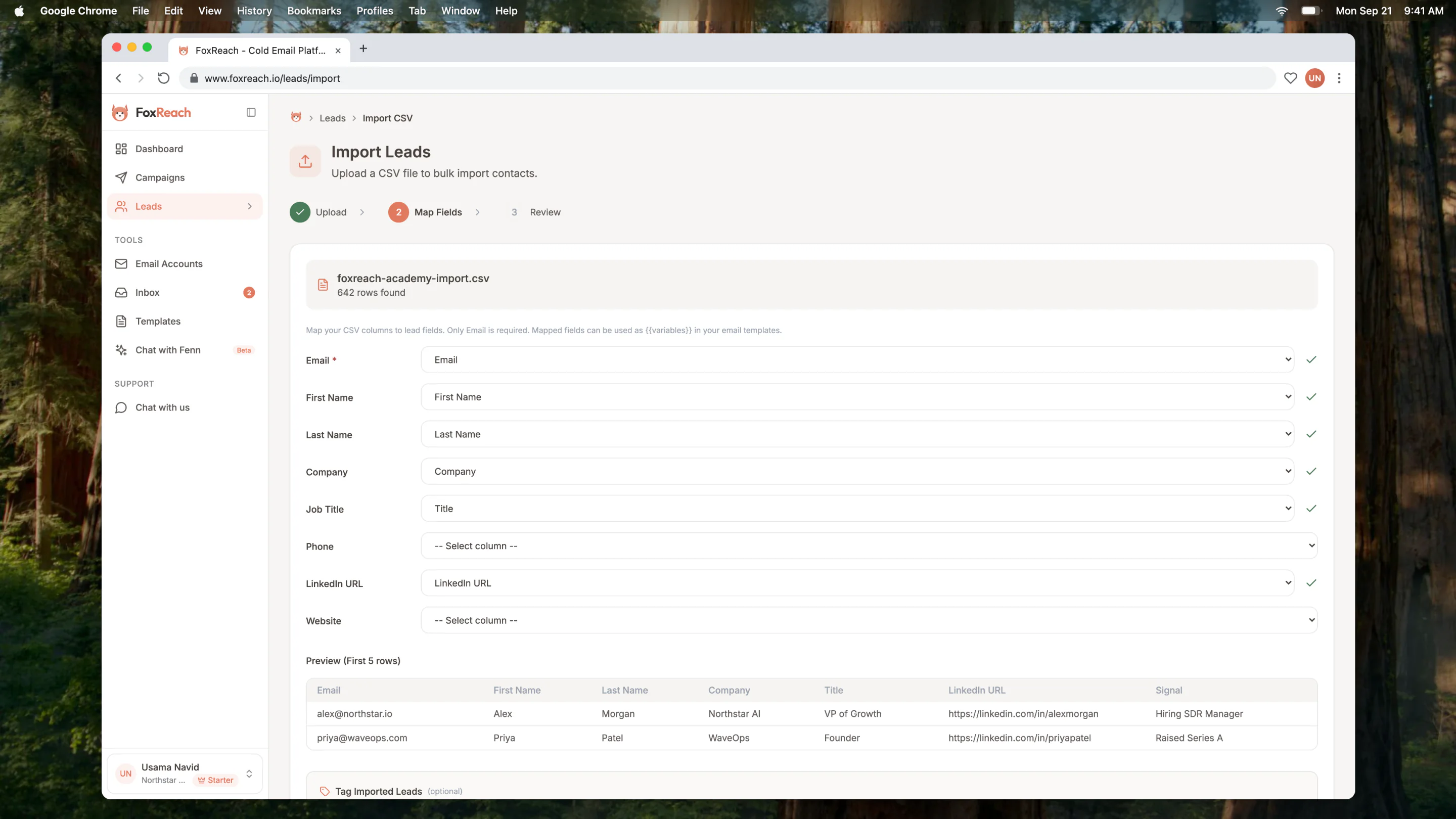Viewport: 1456px width, 819px height.
Task: Click the Email Accounts envelope icon
Action: 121,264
